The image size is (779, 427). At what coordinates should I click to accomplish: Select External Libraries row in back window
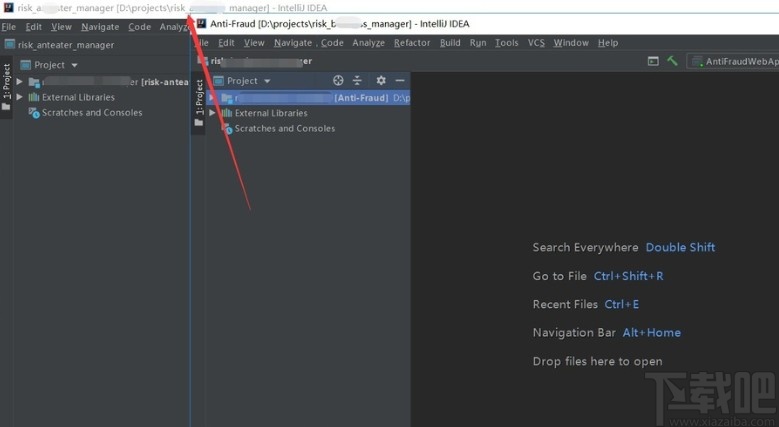click(x=101, y=97)
